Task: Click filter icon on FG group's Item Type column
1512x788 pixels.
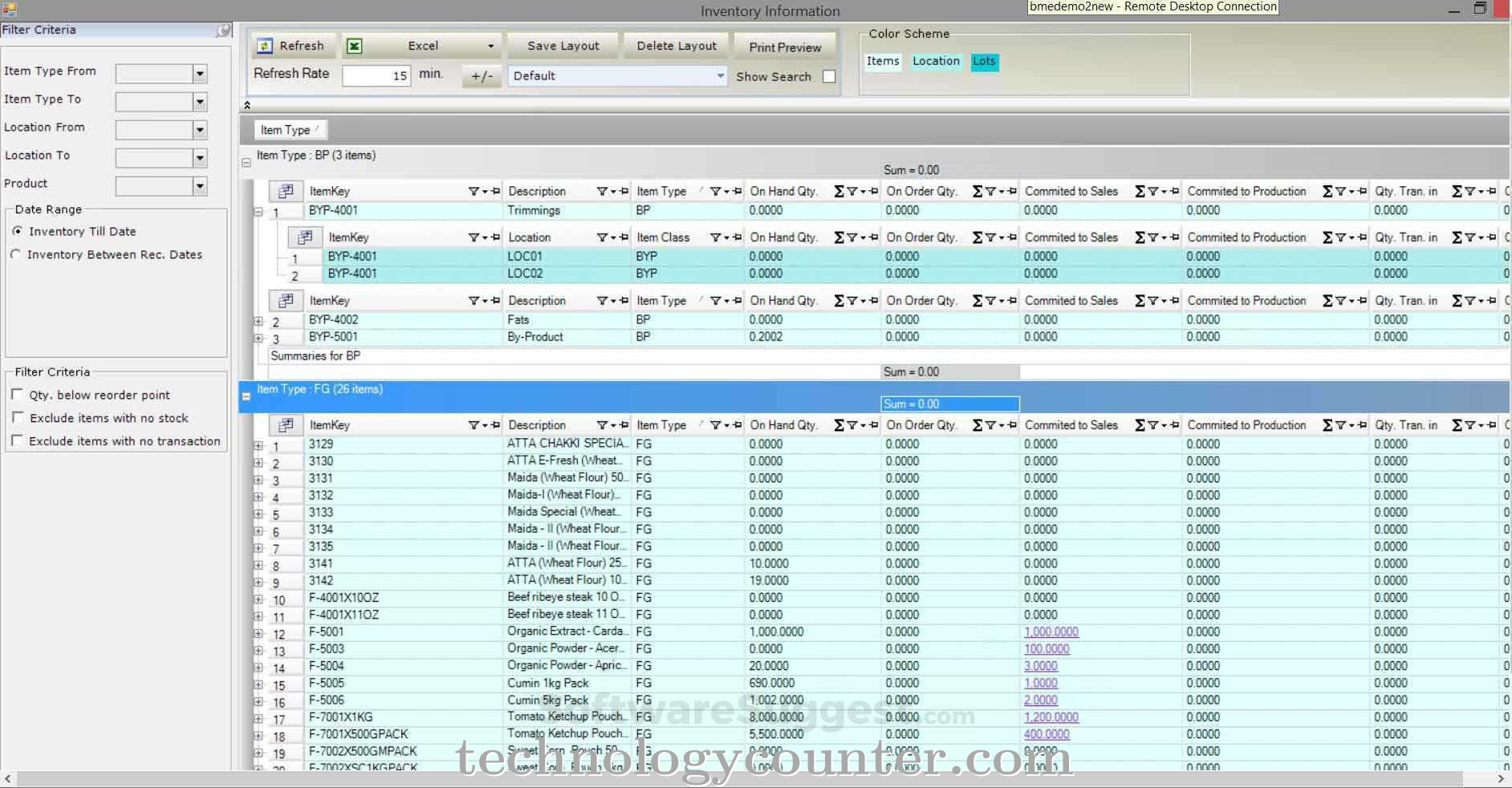Action: (715, 425)
